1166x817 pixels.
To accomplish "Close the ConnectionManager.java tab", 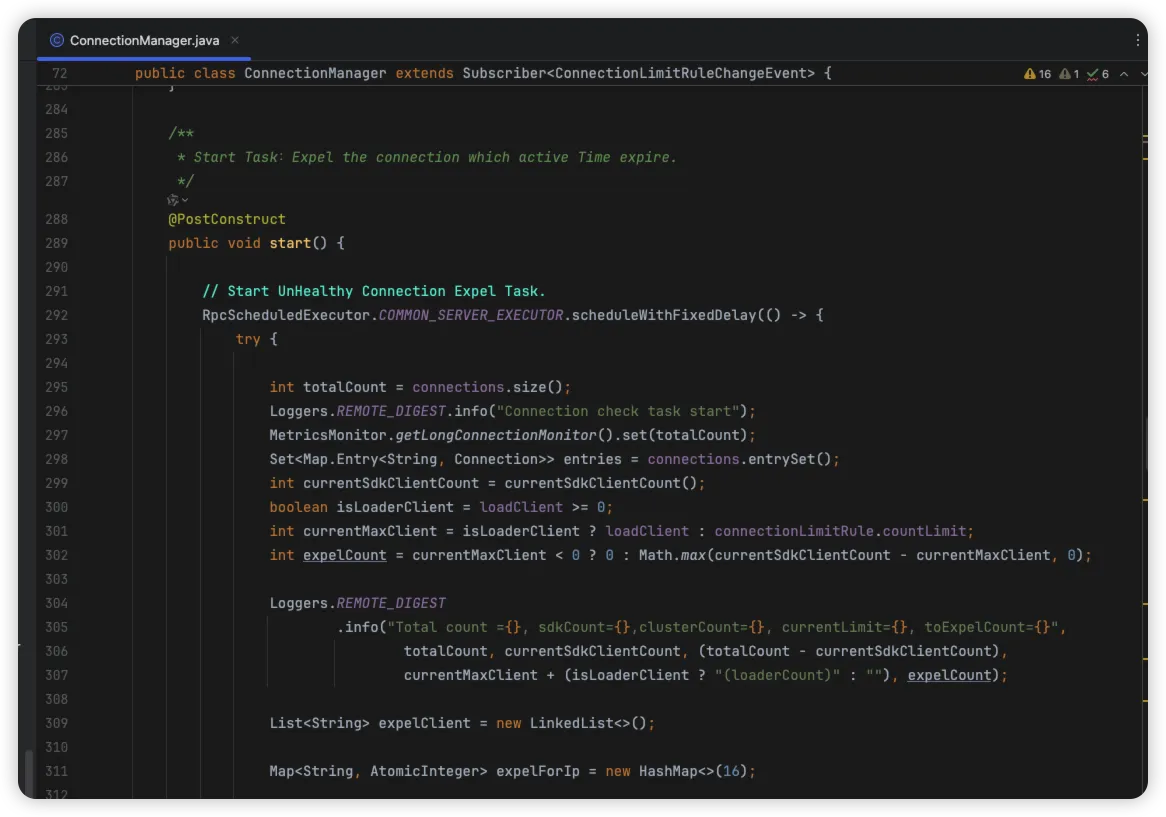I will coord(235,40).
